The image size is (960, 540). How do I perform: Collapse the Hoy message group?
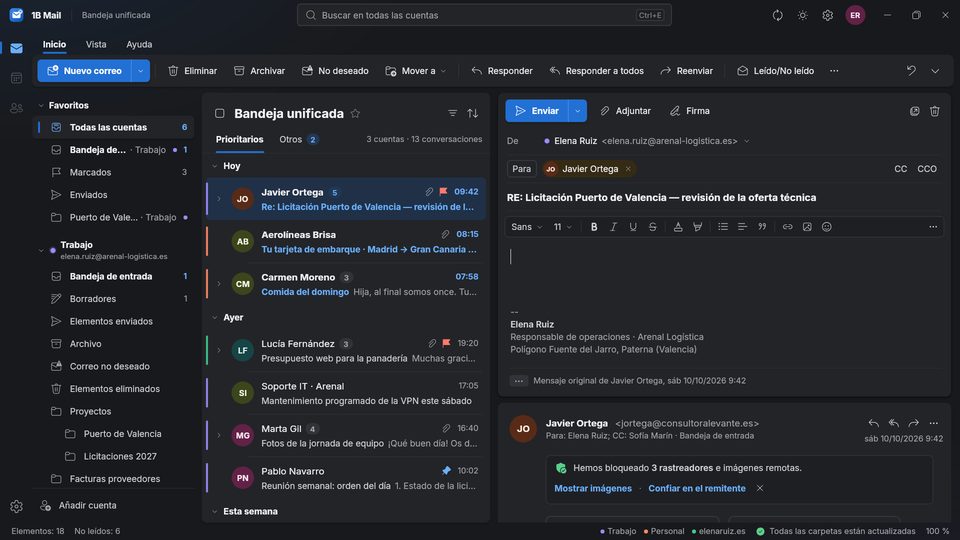[214, 166]
